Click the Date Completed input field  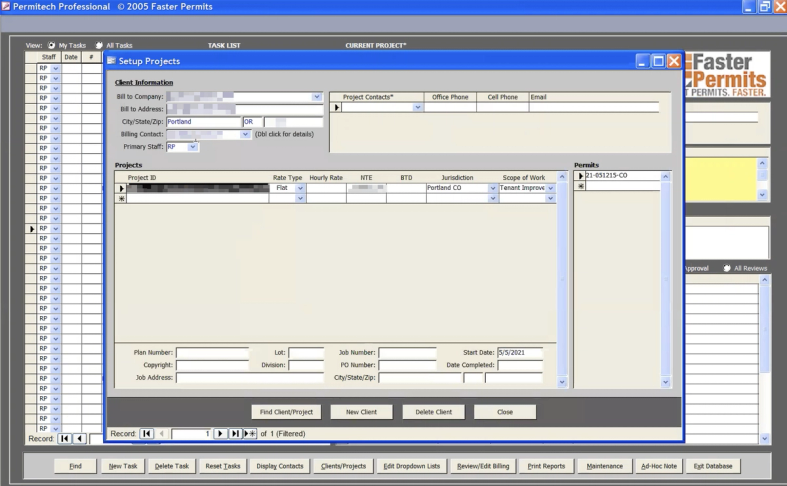click(520, 365)
